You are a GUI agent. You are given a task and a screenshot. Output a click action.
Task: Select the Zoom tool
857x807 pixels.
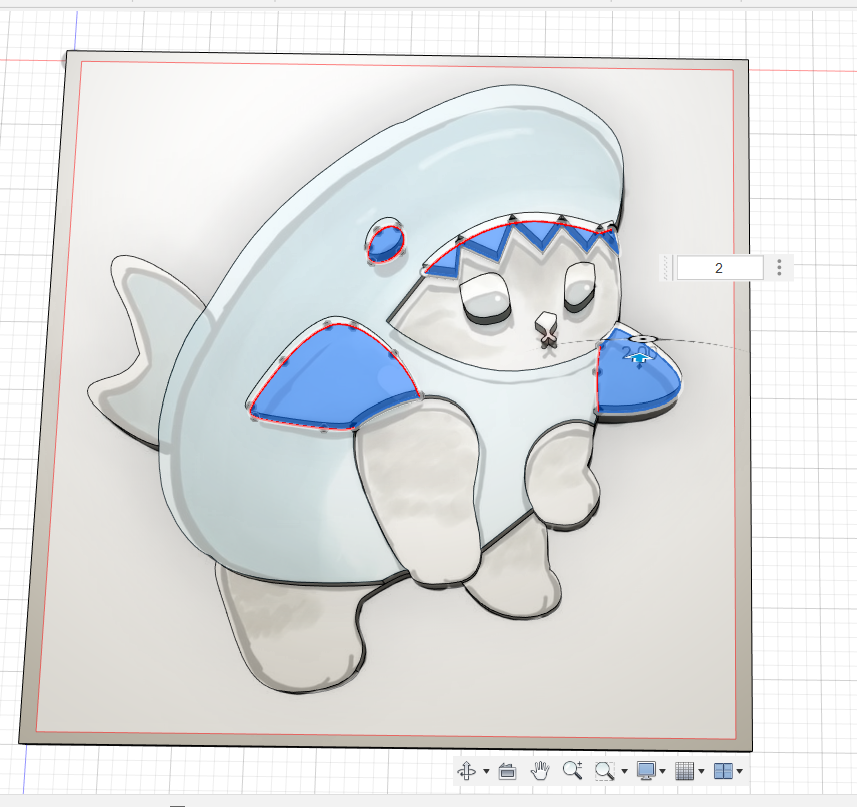(573, 772)
